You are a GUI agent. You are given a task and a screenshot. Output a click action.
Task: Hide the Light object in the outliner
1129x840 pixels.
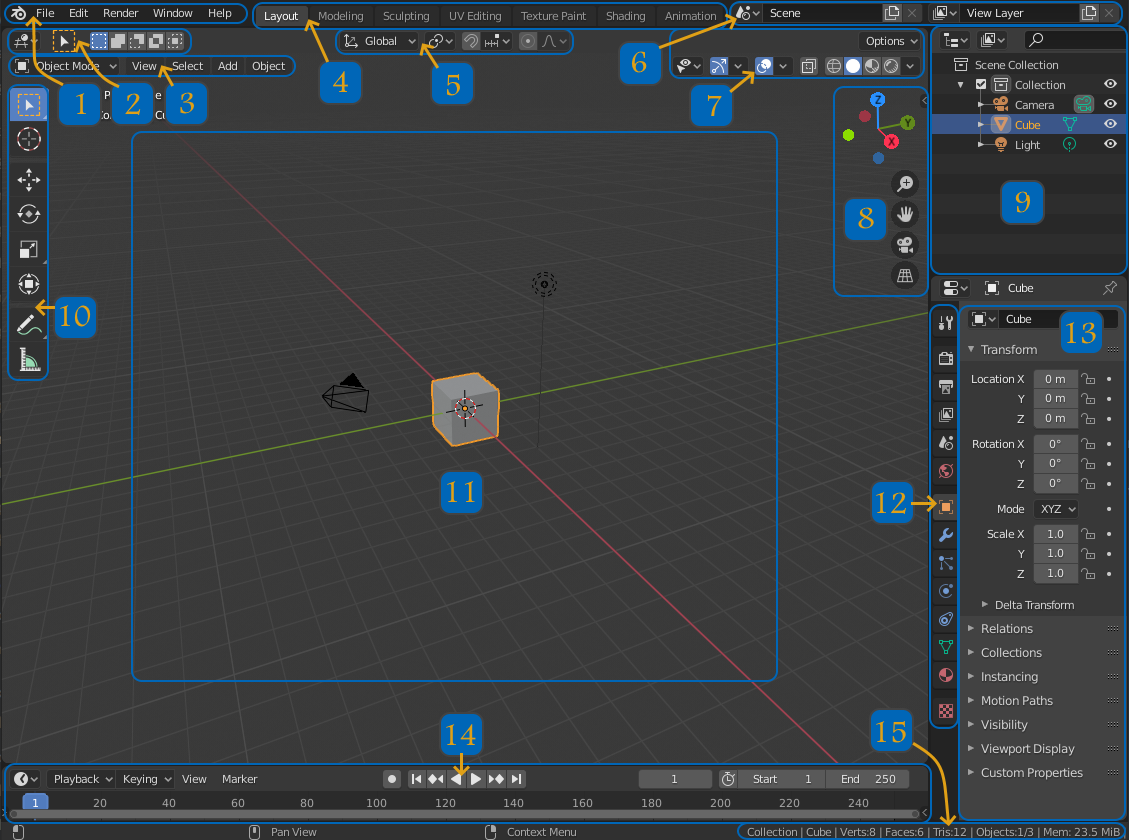1110,144
